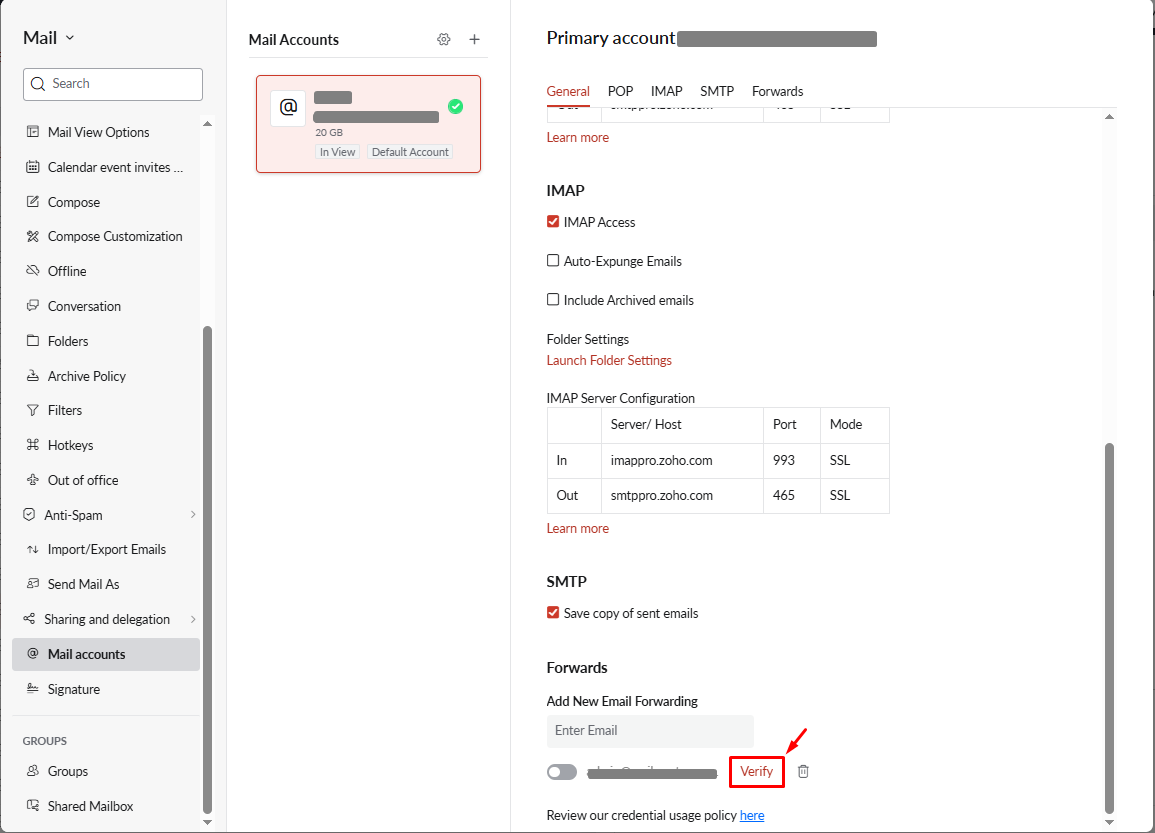Expand the Anti-Spam submenu arrow
This screenshot has height=833, width=1155.
(x=193, y=515)
